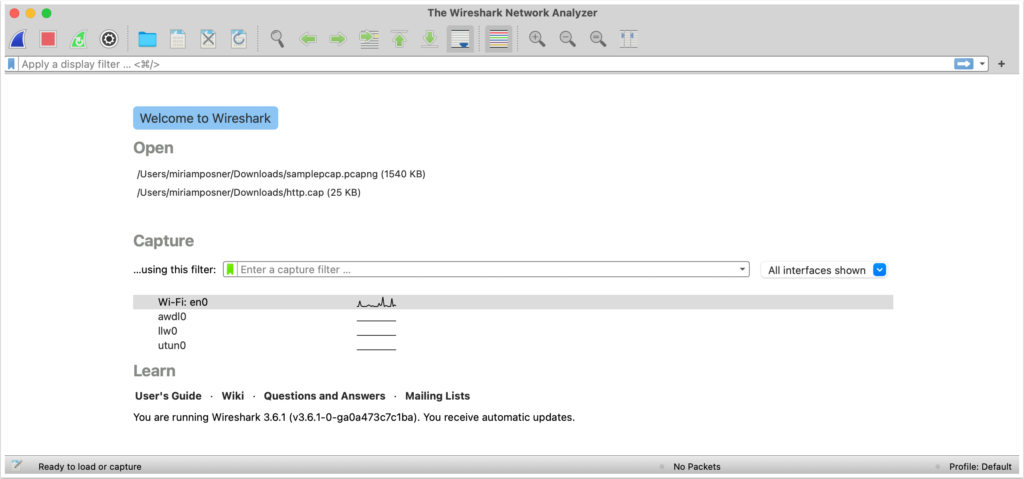This screenshot has width=1024, height=479.
Task: Toggle packet colorization rules
Action: pos(499,39)
